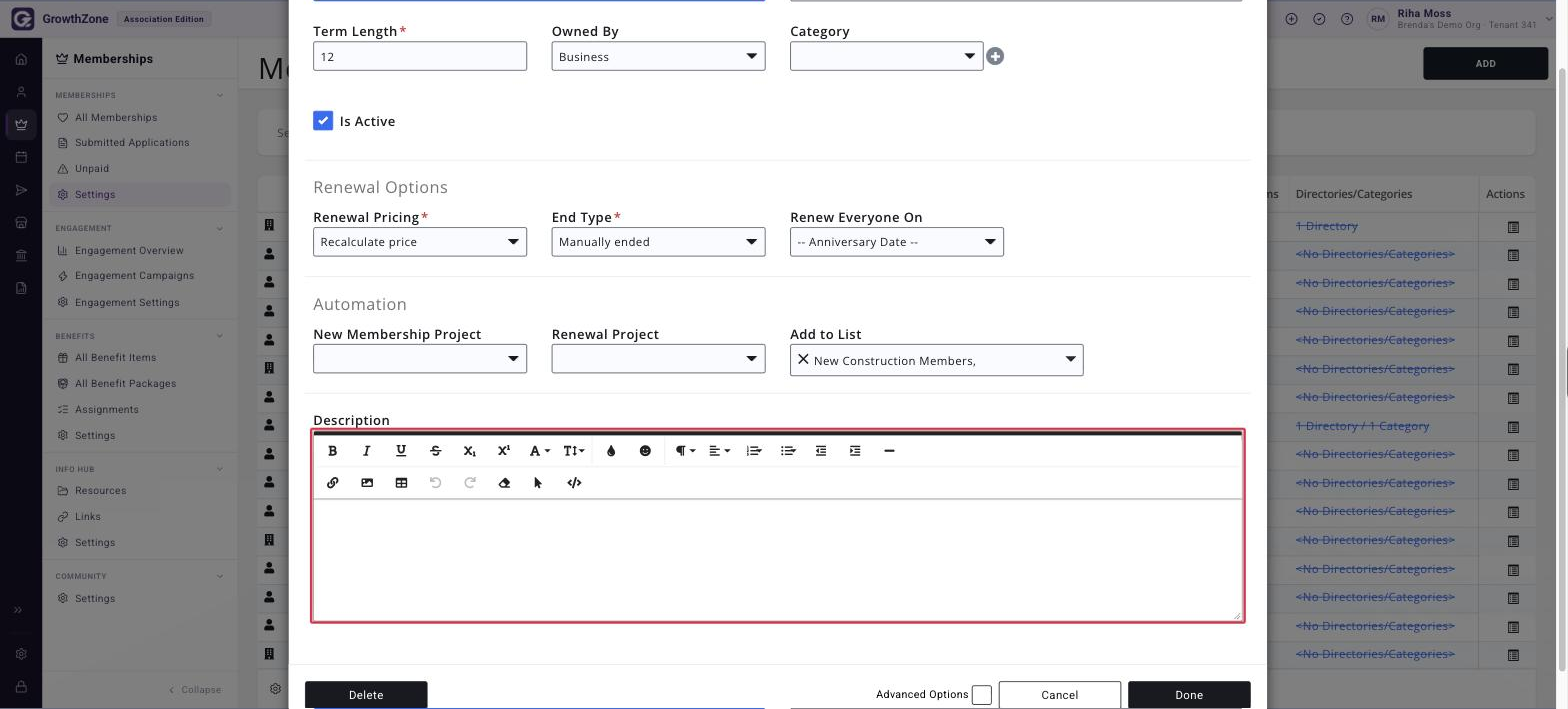This screenshot has width=1568, height=709.
Task: Open Submitted Applications in sidebar
Action: point(132,143)
